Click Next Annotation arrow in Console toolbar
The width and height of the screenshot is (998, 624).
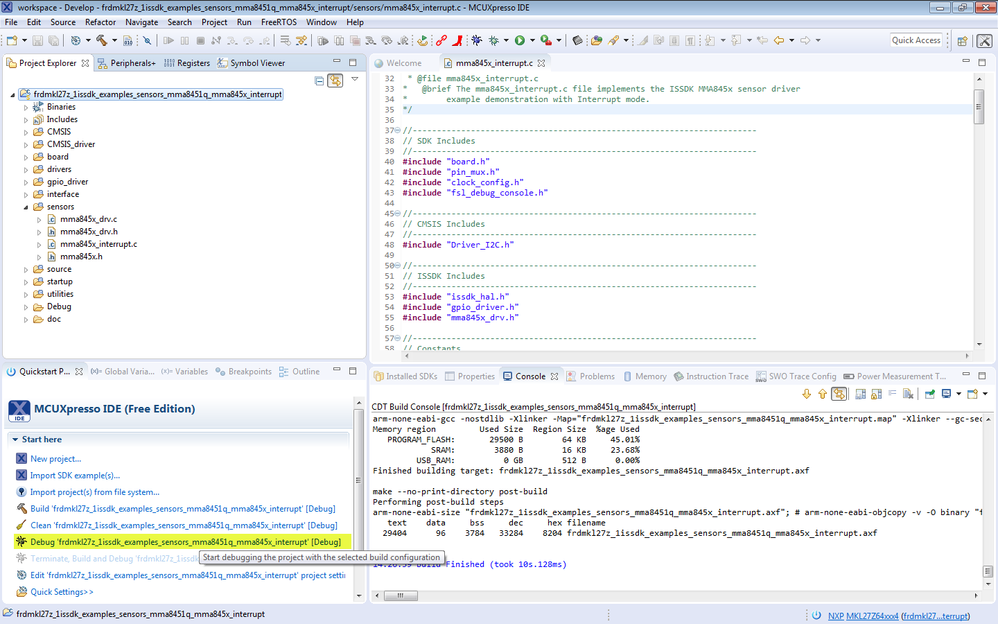806,393
